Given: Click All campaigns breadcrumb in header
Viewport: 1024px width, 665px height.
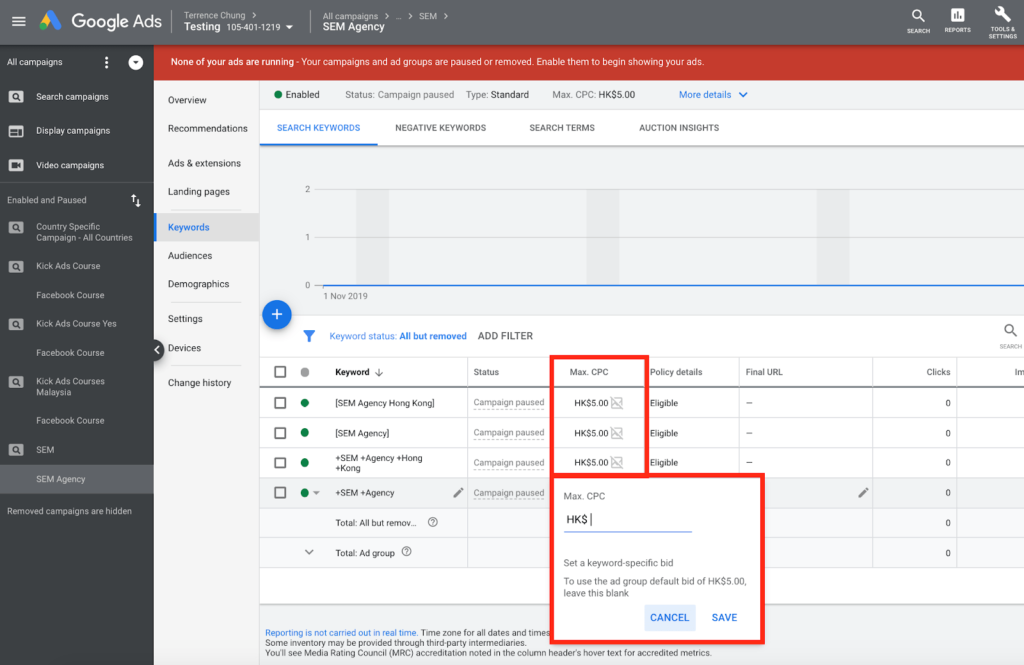Looking at the screenshot, I should (350, 16).
